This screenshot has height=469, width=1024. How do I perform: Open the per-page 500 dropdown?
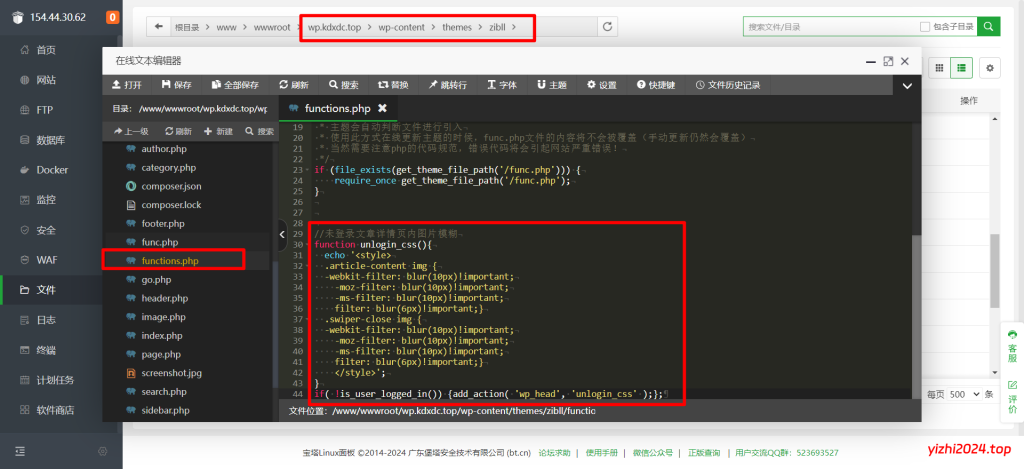pos(964,395)
